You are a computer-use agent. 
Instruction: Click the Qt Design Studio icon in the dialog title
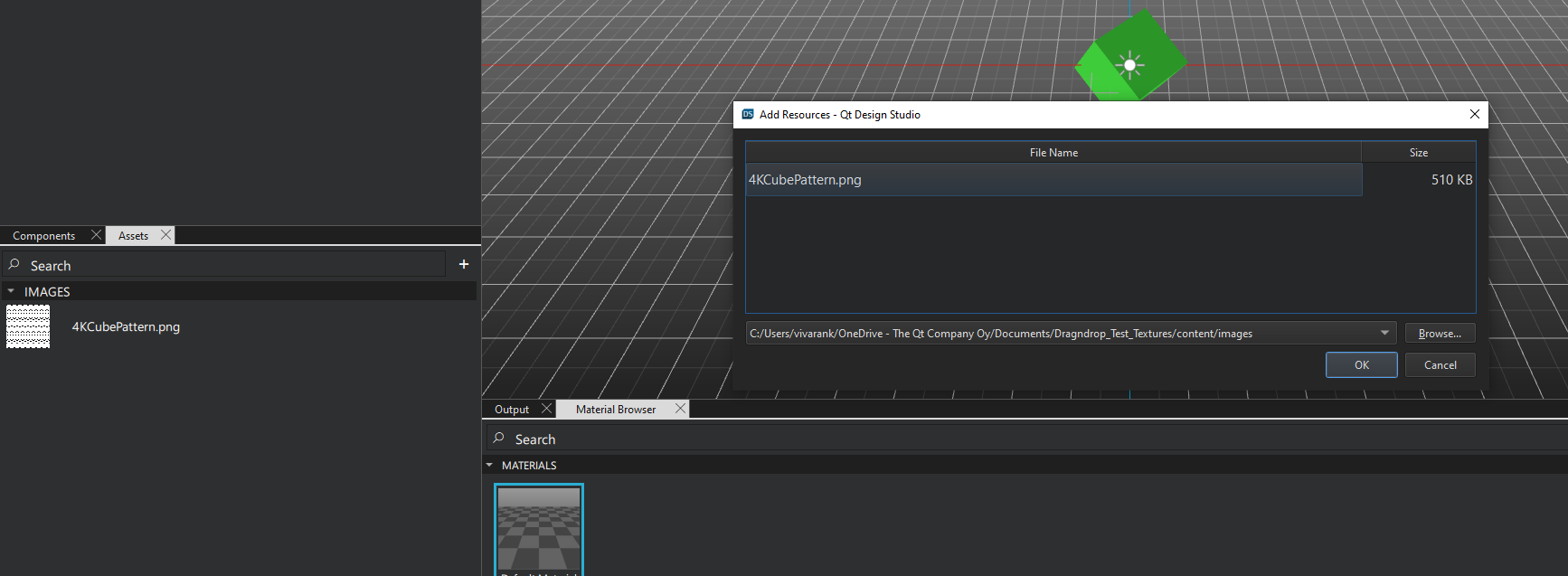[748, 115]
